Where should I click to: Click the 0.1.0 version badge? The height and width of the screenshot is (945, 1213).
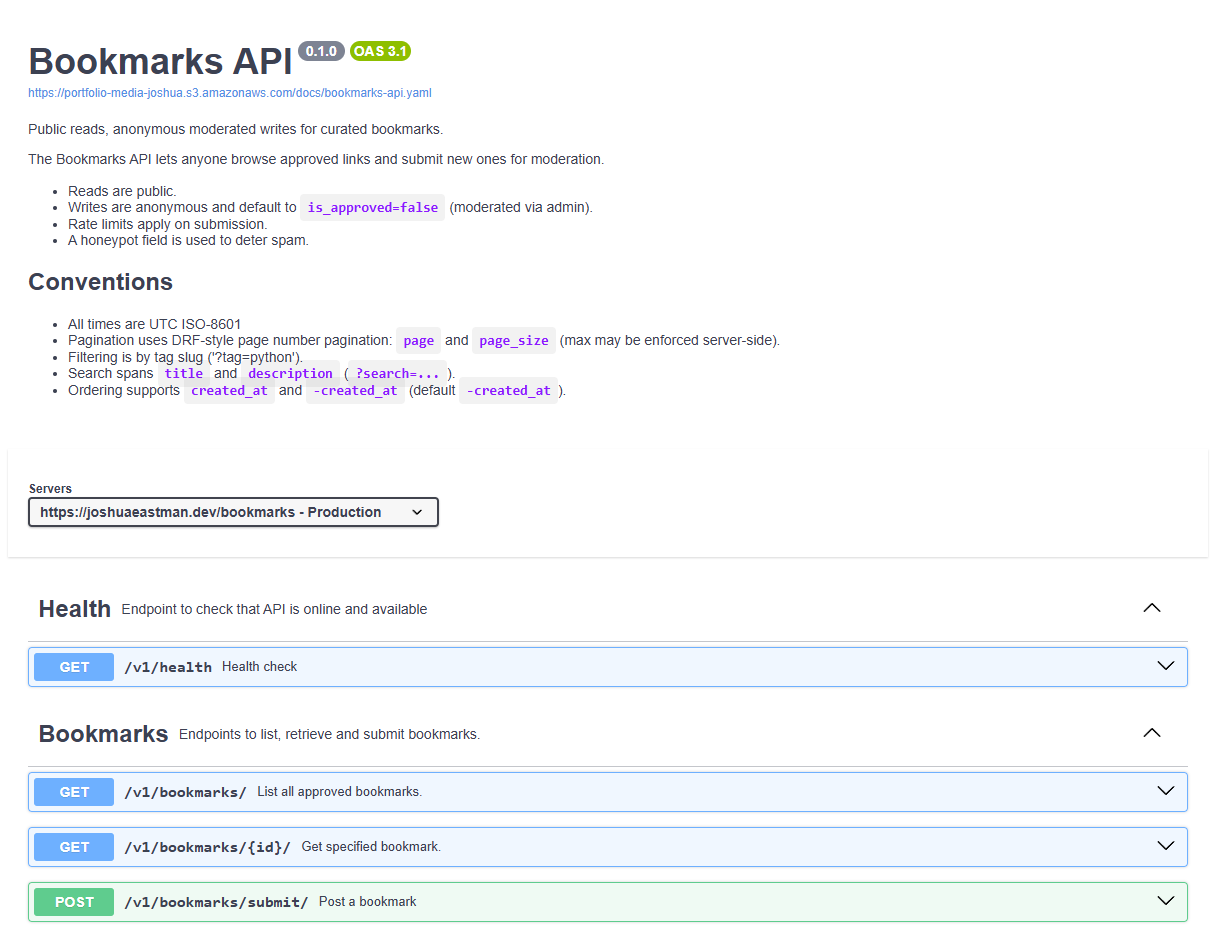click(x=321, y=51)
